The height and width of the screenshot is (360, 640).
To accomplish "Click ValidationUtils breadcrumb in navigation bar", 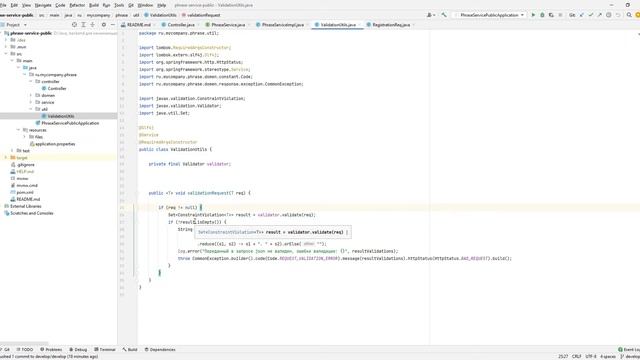I will pyautogui.click(x=160, y=15).
